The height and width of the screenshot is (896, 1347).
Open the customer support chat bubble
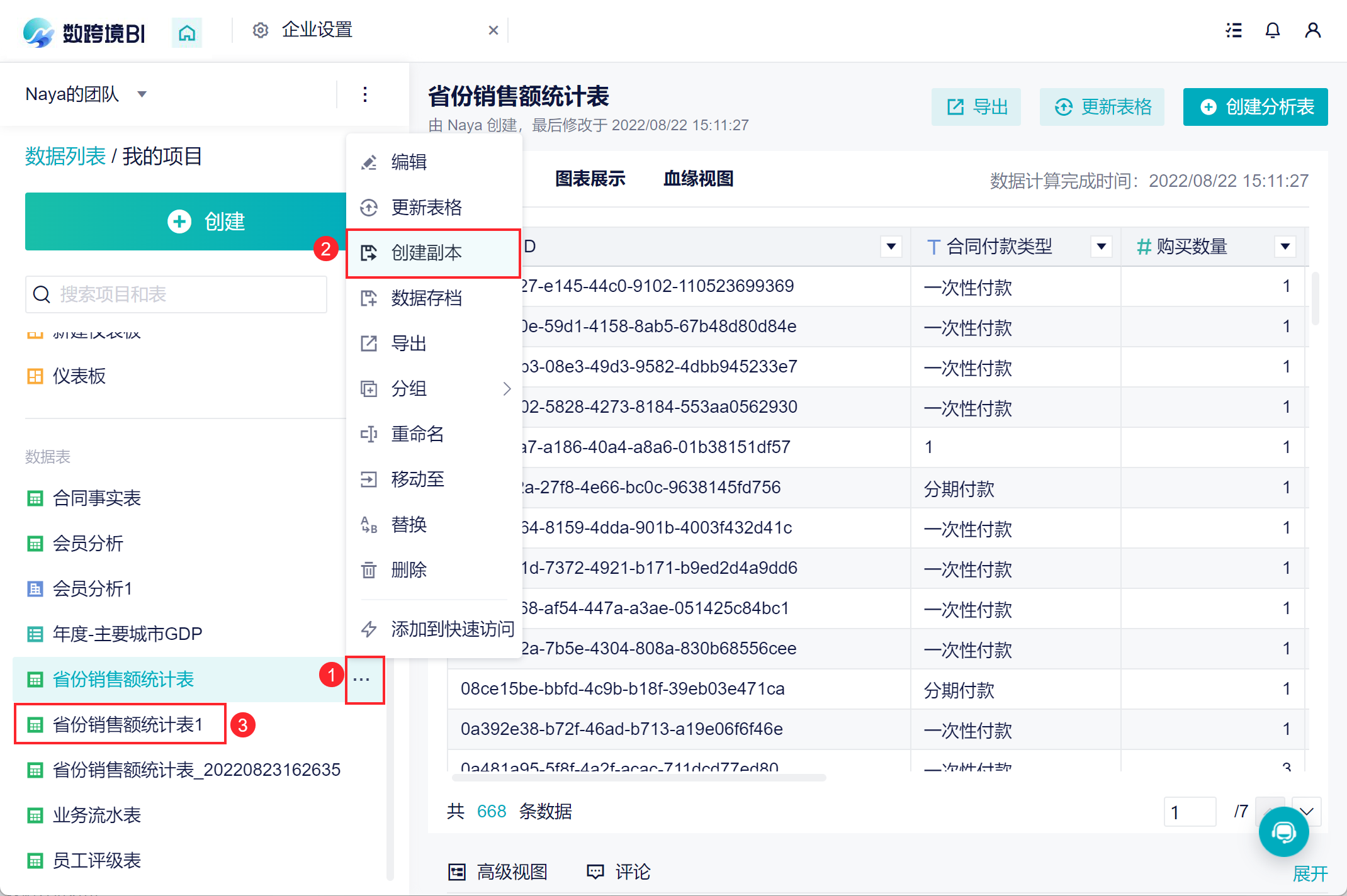(x=1283, y=832)
